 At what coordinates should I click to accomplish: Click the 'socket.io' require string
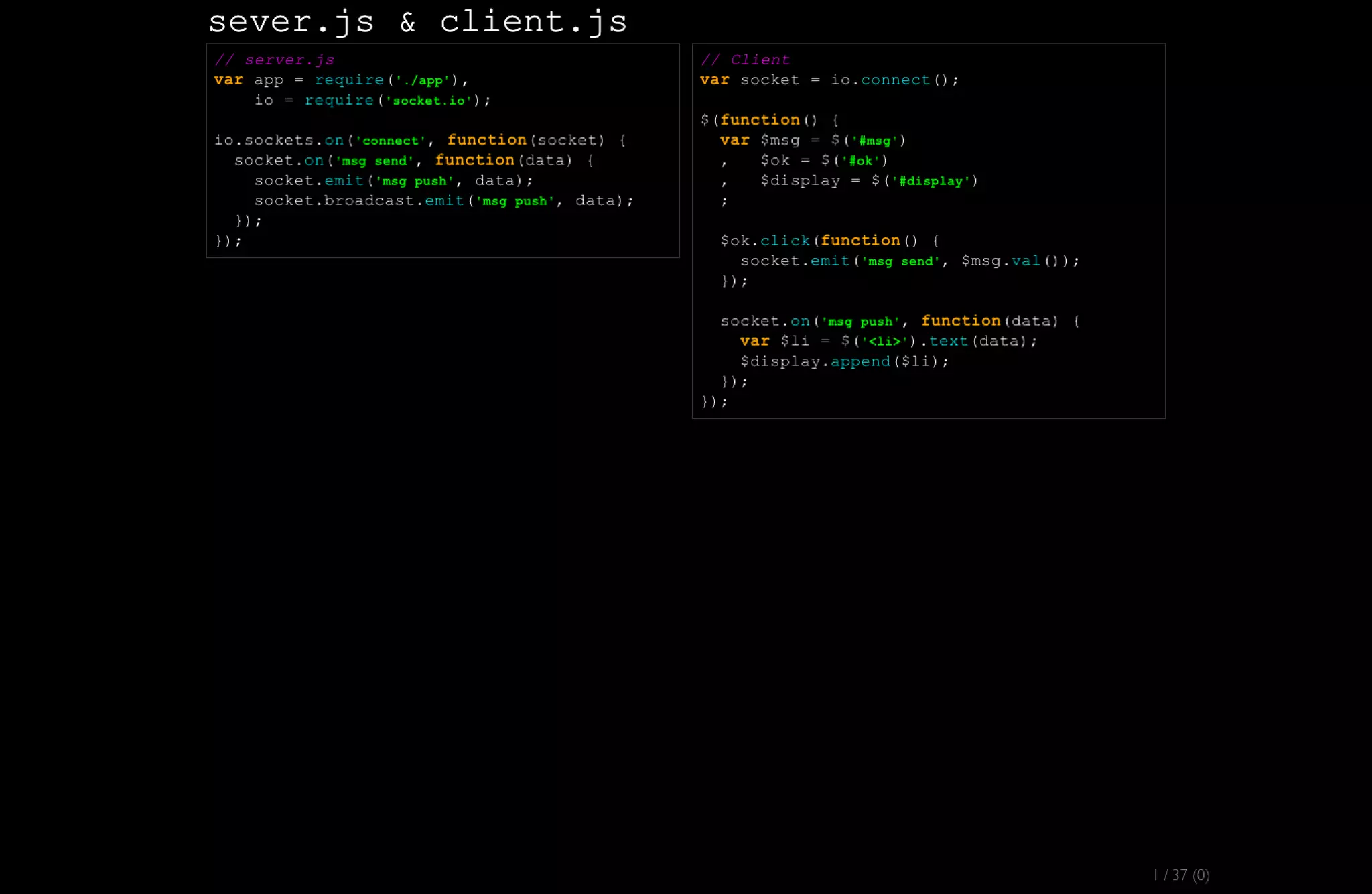pyautogui.click(x=429, y=101)
